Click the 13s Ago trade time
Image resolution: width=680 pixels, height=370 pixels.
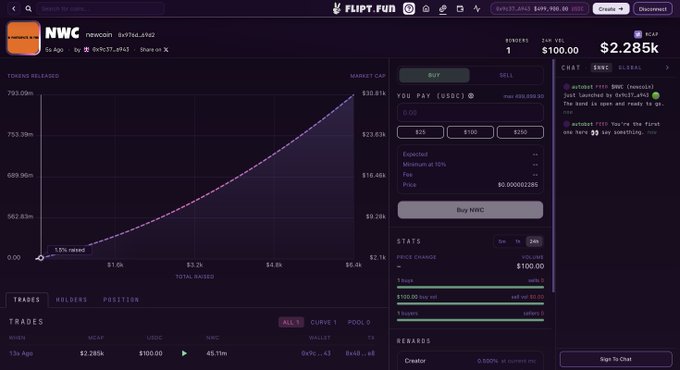pos(21,353)
